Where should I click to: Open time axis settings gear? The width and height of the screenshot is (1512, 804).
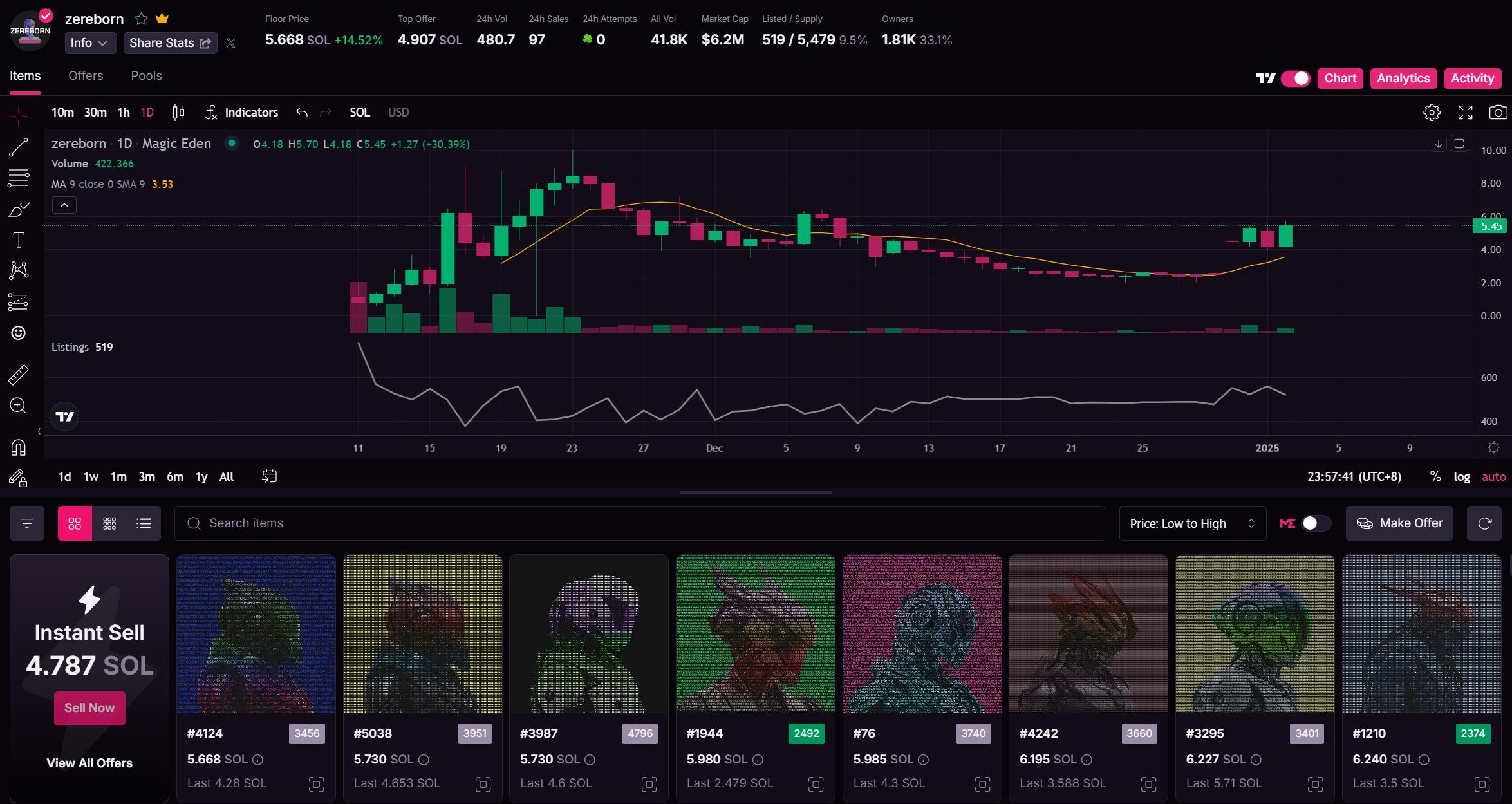pos(1494,447)
